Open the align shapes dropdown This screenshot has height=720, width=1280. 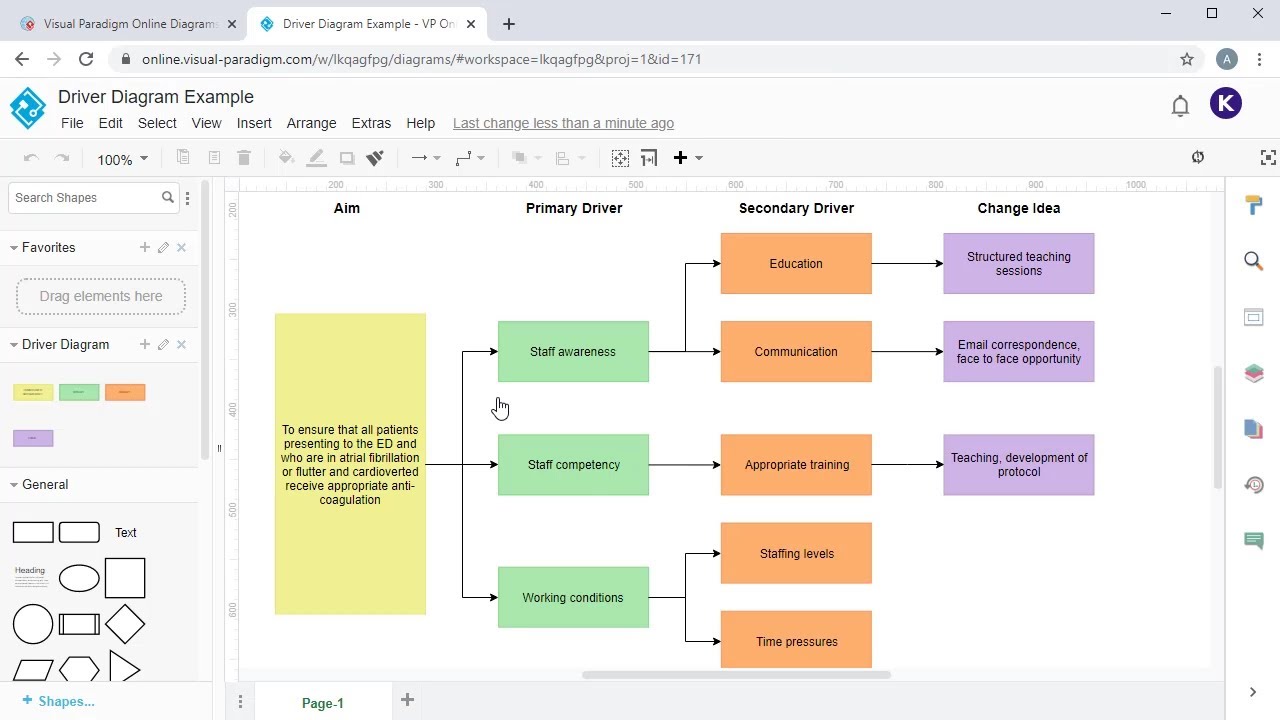[570, 158]
